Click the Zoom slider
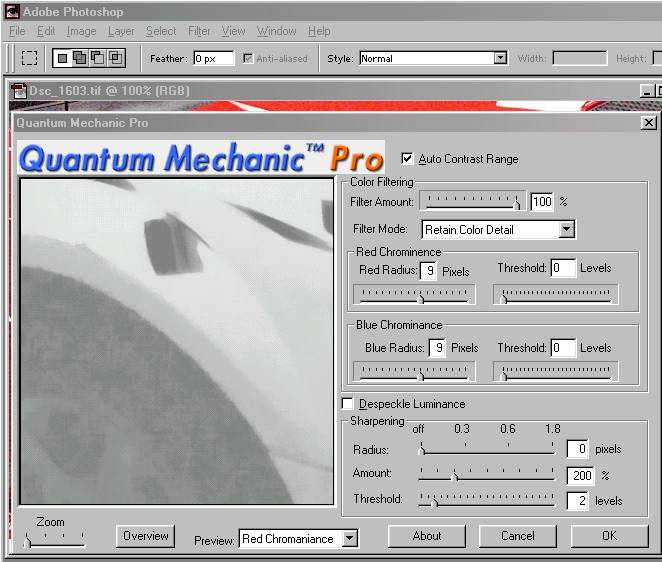Screen dimensions: 662x562 [54, 540]
